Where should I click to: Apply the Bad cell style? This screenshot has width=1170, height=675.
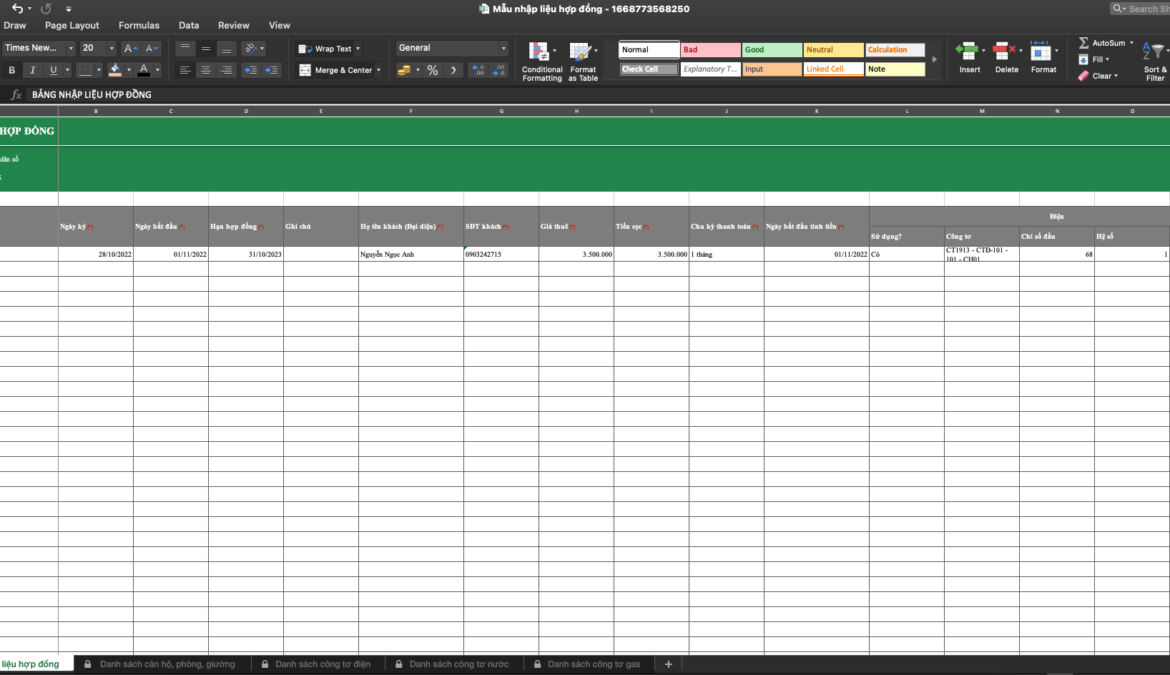point(710,50)
